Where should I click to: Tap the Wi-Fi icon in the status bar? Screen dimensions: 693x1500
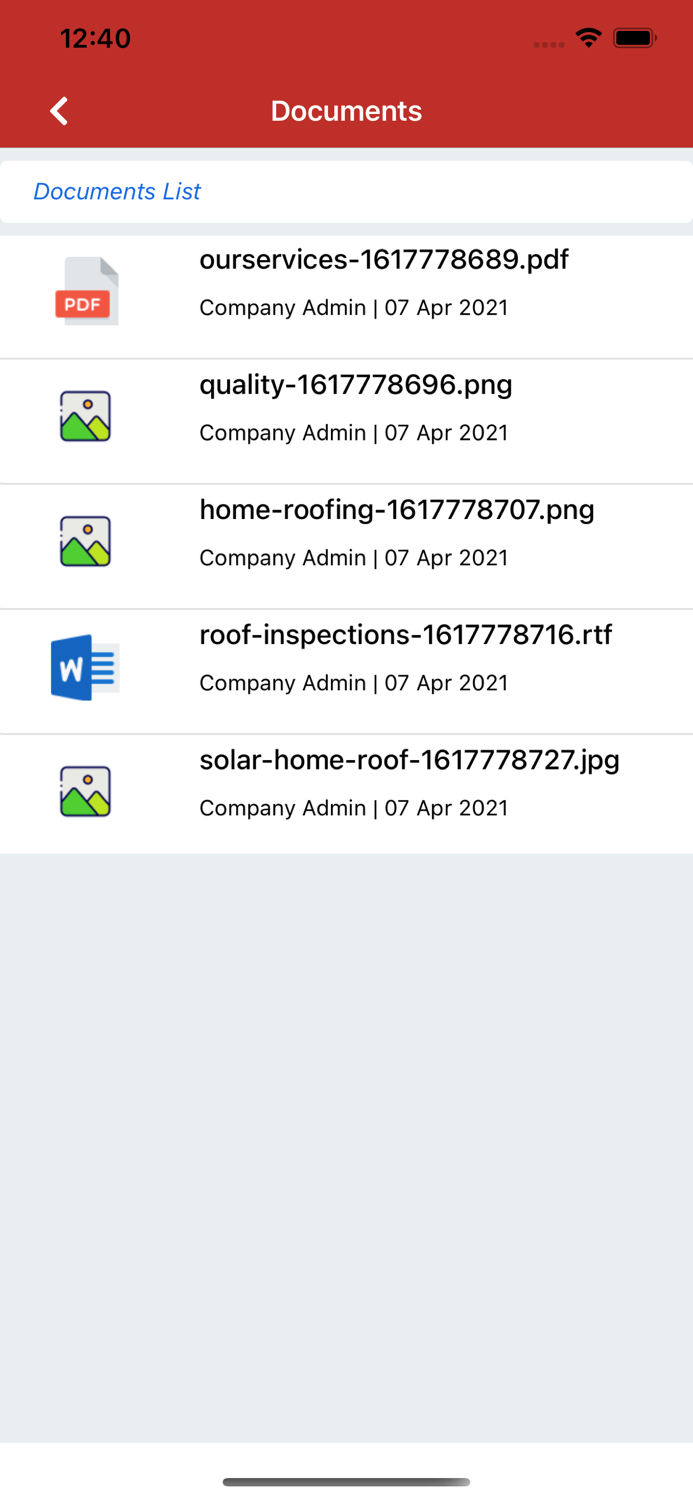(x=588, y=37)
